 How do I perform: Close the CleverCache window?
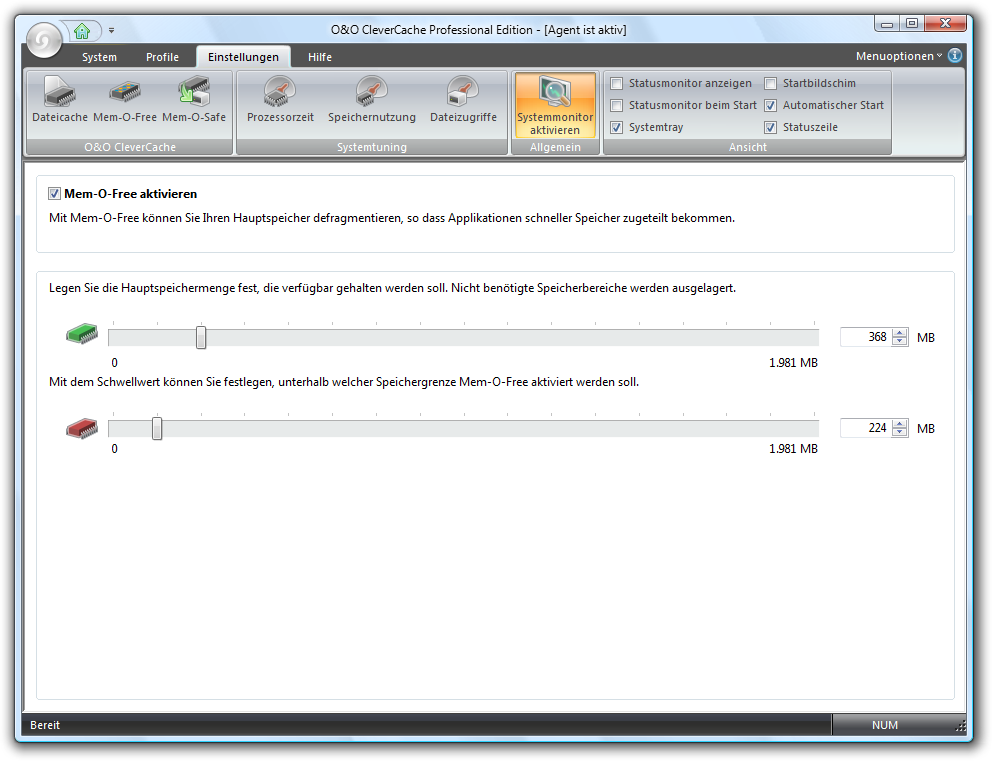945,23
